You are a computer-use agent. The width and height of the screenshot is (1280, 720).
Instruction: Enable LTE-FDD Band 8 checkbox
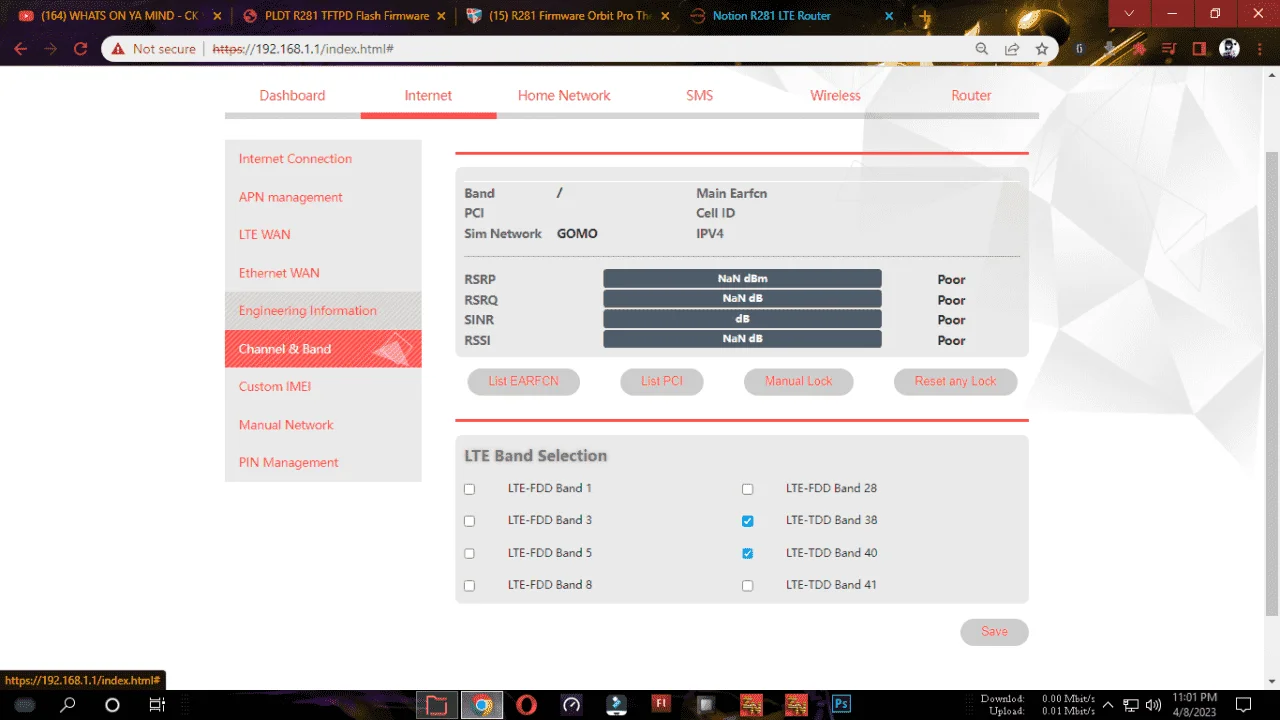point(469,586)
